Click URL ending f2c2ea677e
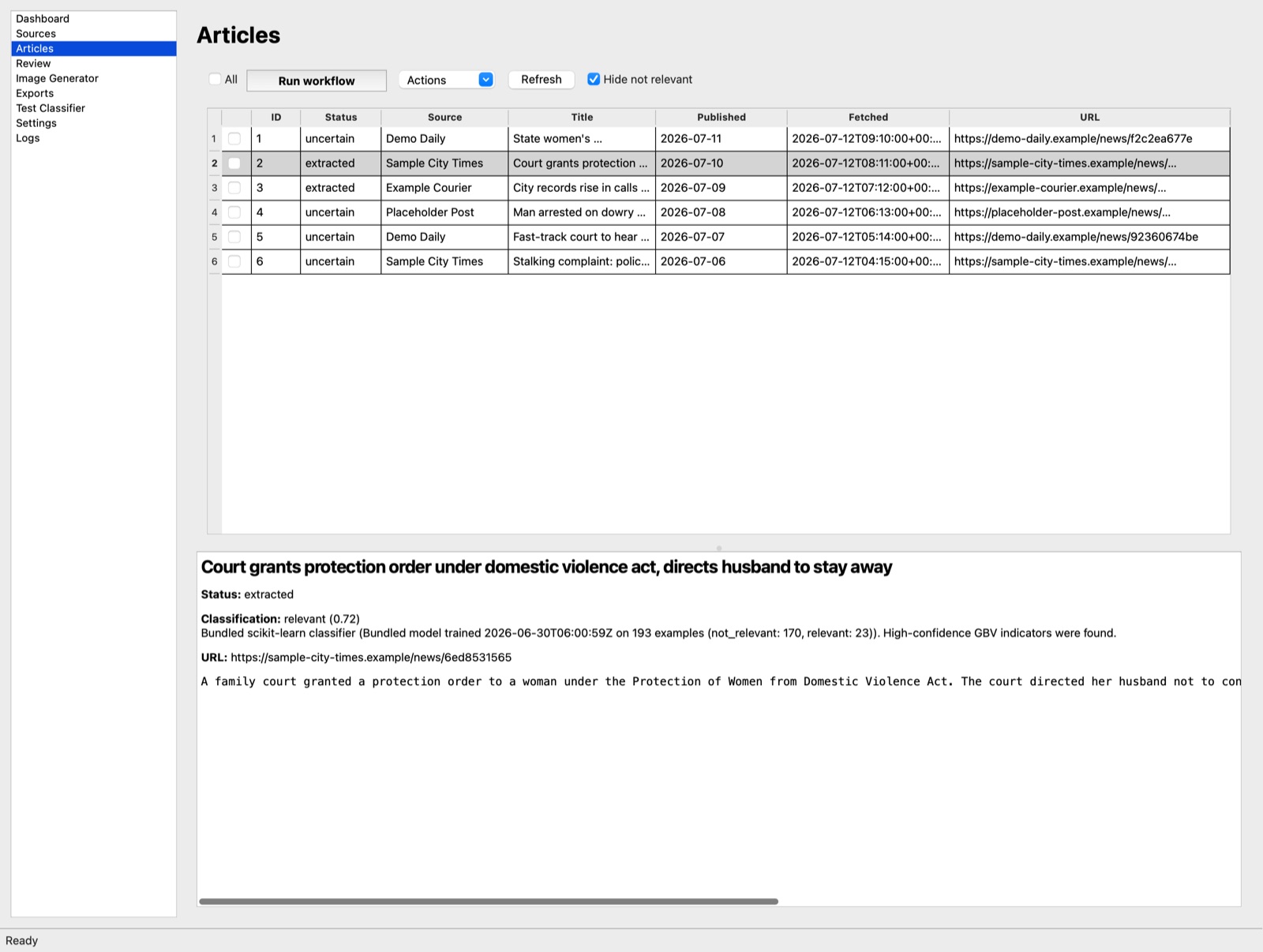Viewport: 1263px width, 952px height. coord(1089,139)
